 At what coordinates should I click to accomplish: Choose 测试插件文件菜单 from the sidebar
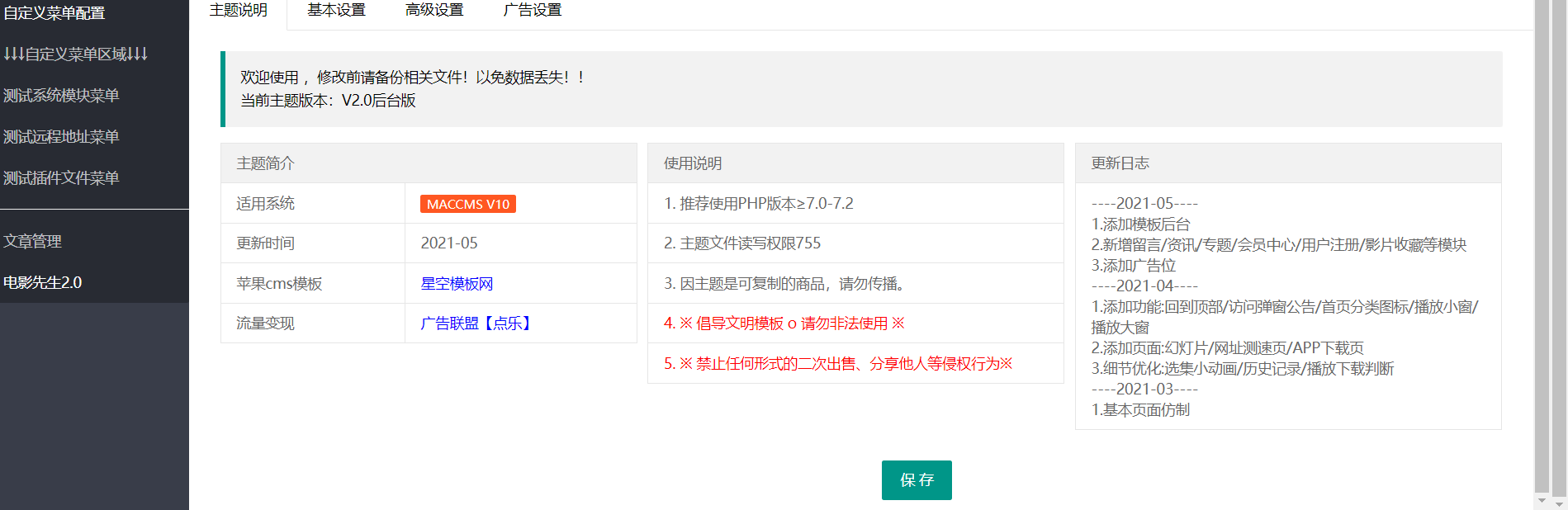61,178
